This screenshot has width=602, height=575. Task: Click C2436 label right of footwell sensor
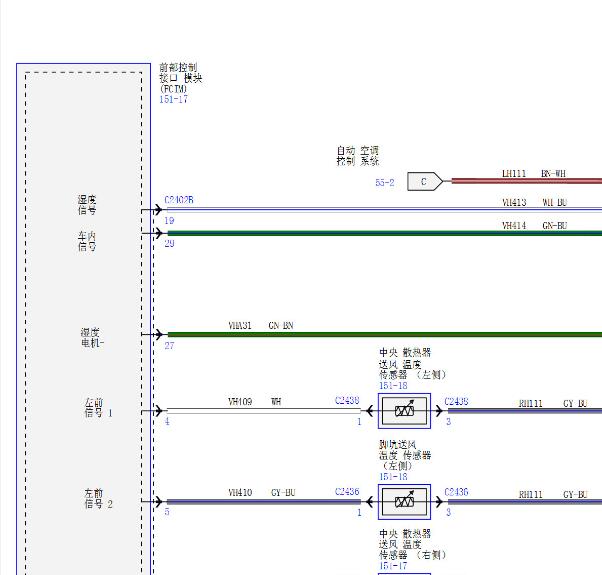tap(456, 492)
